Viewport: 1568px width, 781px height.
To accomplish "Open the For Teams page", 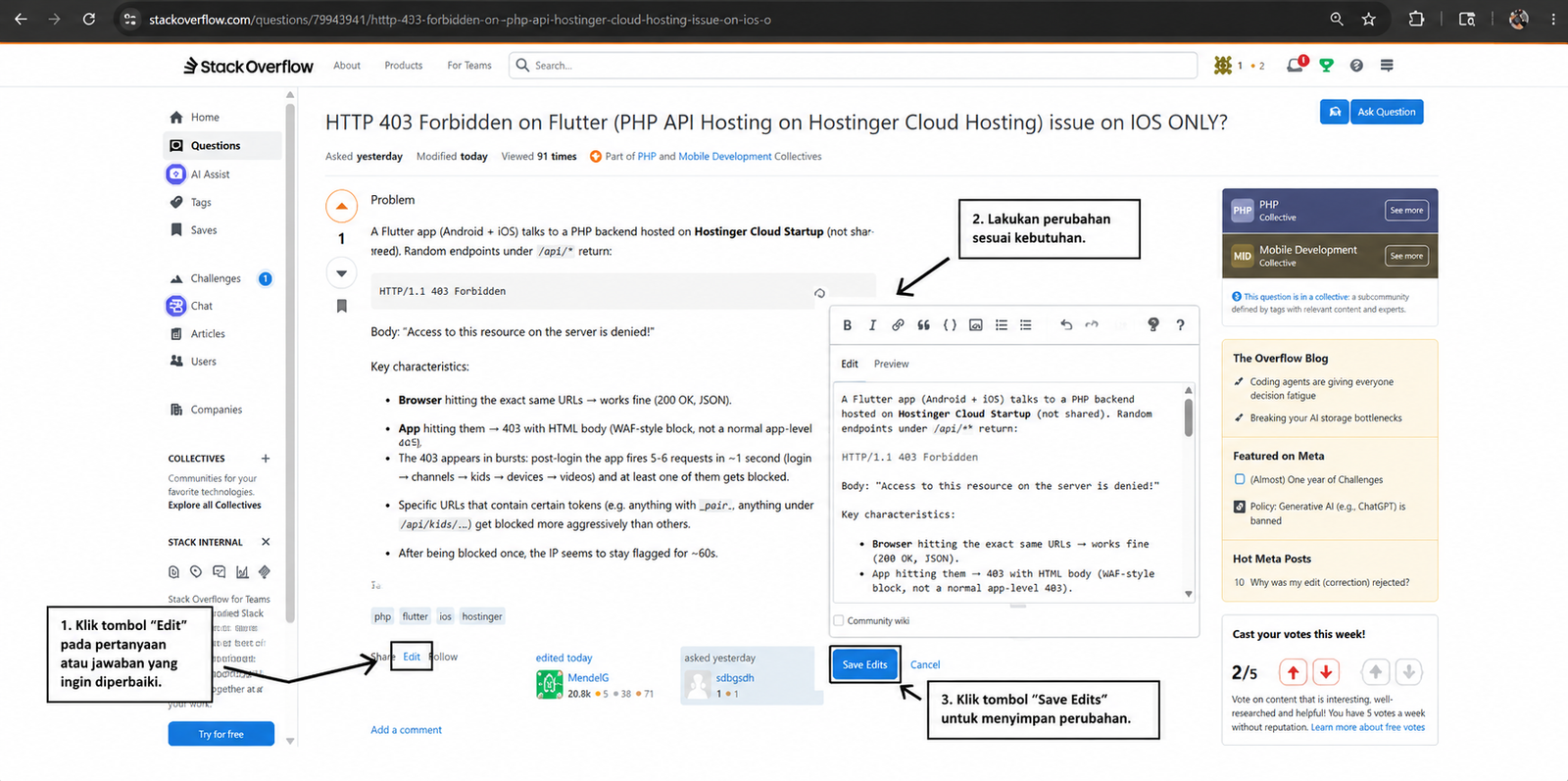I will pos(469,66).
